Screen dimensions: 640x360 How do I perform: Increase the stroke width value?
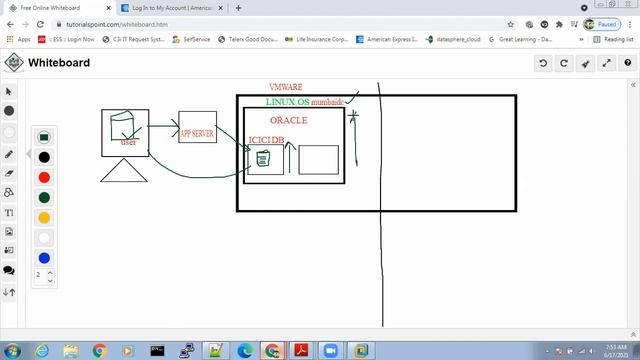point(50,272)
